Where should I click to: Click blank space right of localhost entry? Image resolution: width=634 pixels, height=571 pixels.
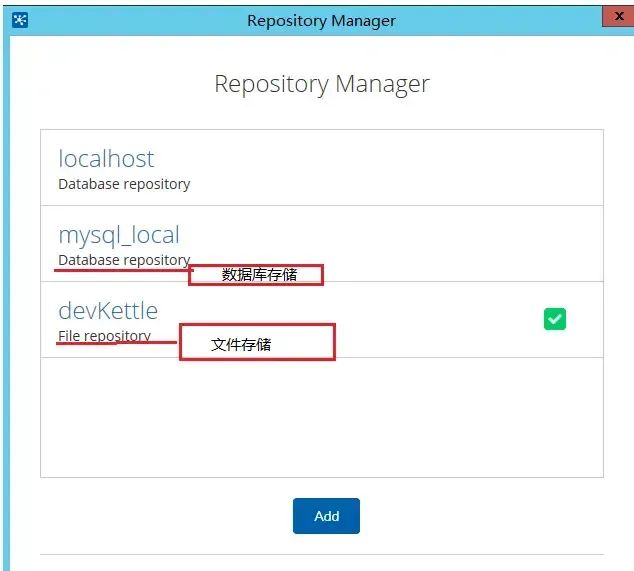click(396, 167)
